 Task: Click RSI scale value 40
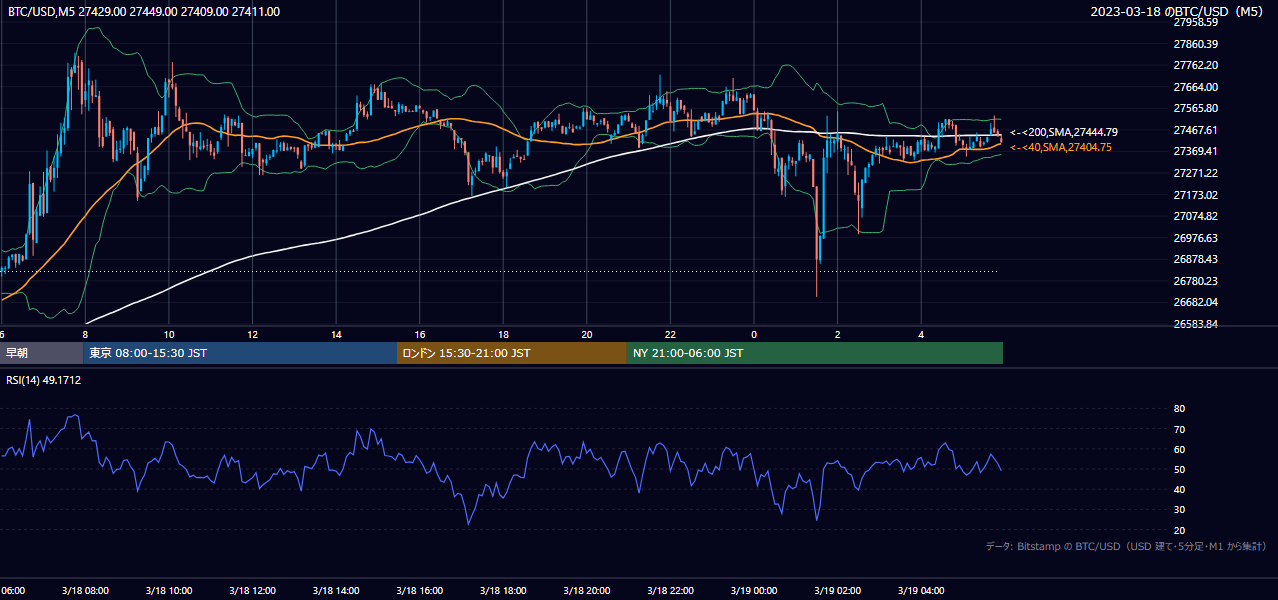[x=1180, y=489]
